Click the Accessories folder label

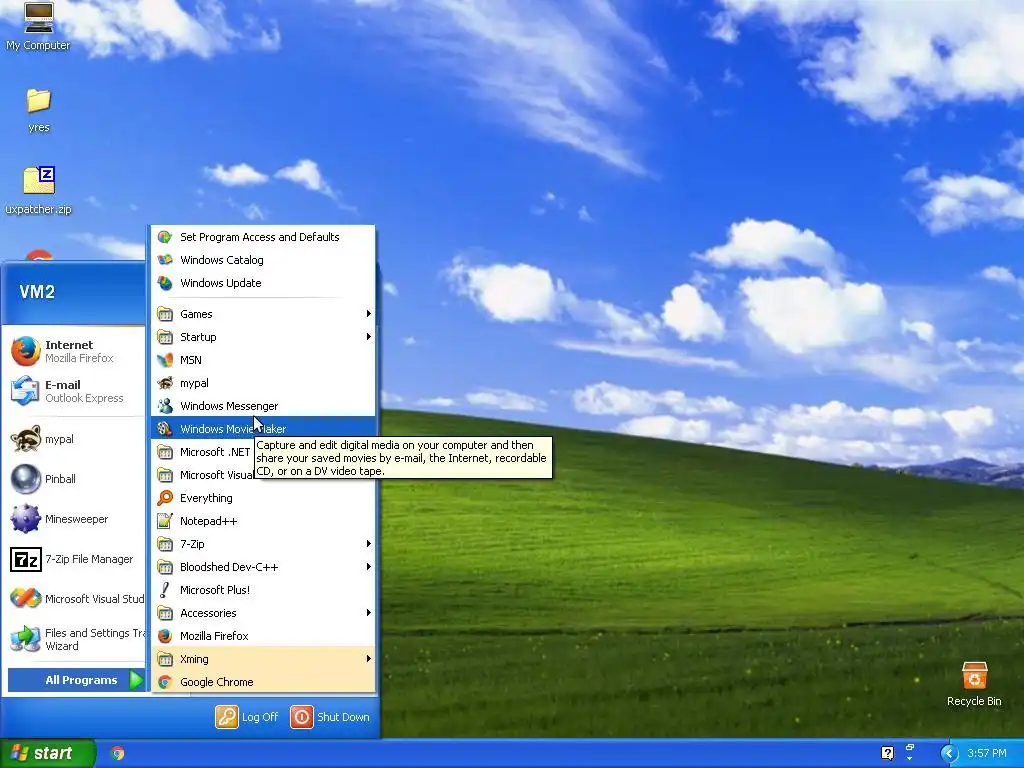pos(208,613)
